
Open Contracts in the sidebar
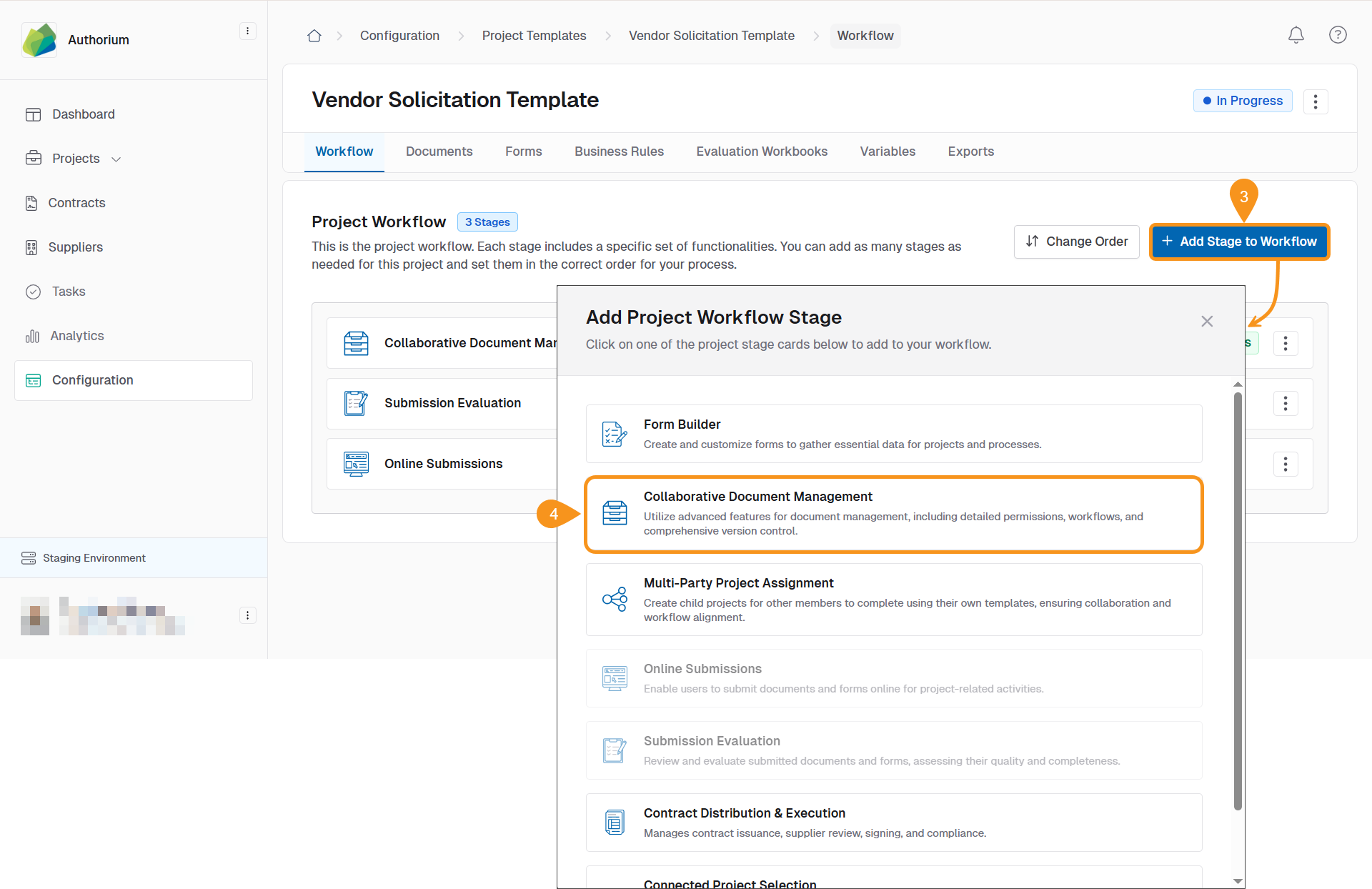pyautogui.click(x=76, y=203)
